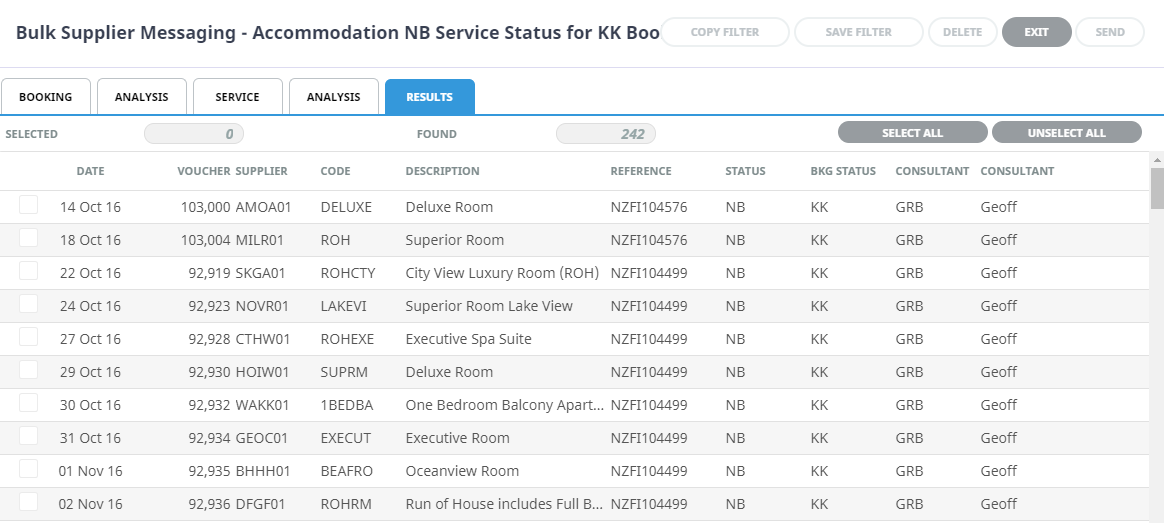
Task: Open the Analysis tab next to Booking
Action: click(x=142, y=97)
